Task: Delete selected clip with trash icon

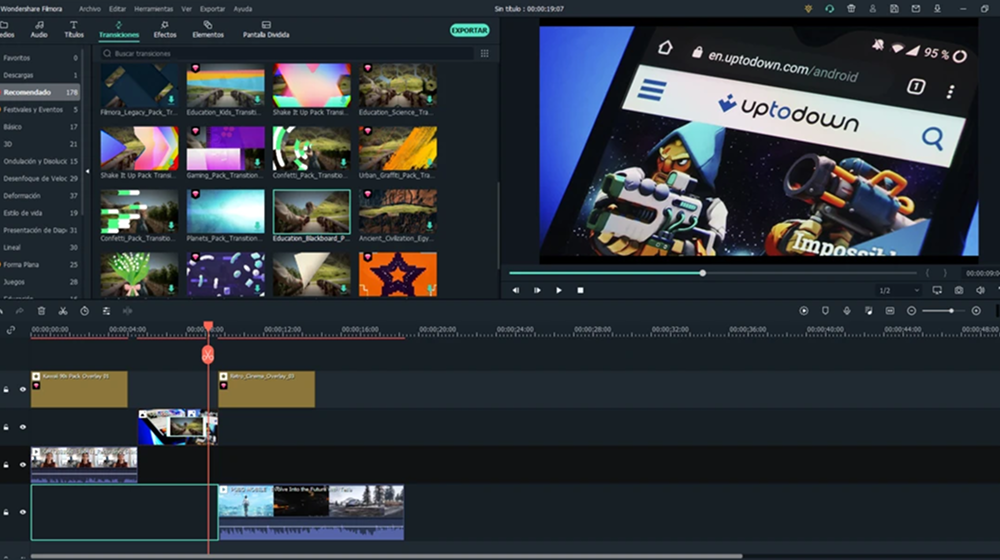Action: point(41,311)
